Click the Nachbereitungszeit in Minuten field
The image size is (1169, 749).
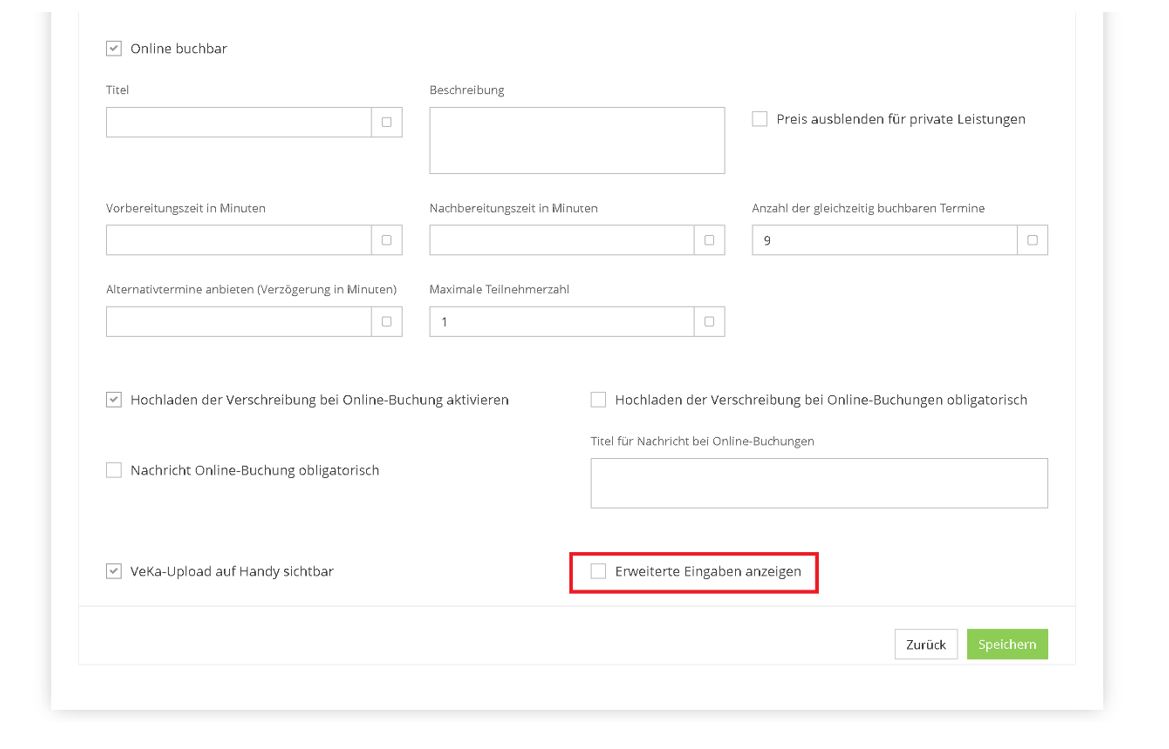click(x=561, y=240)
